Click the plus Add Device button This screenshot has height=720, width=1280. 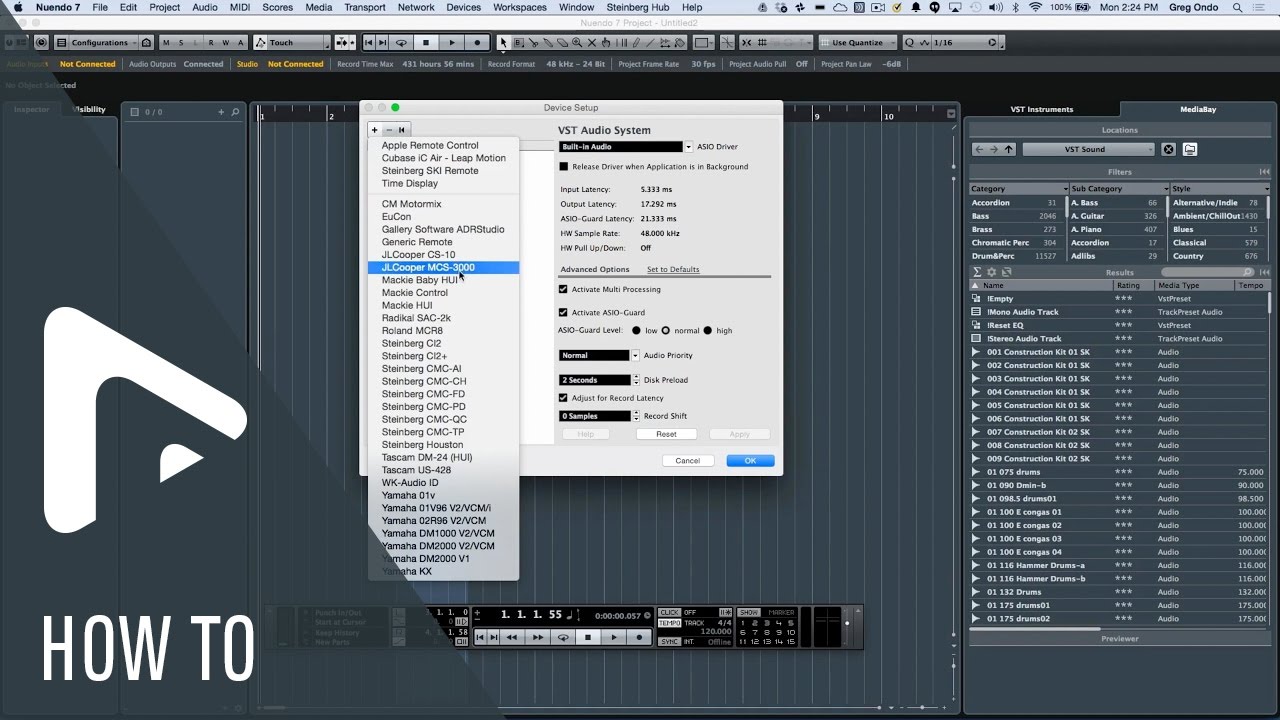coord(374,130)
